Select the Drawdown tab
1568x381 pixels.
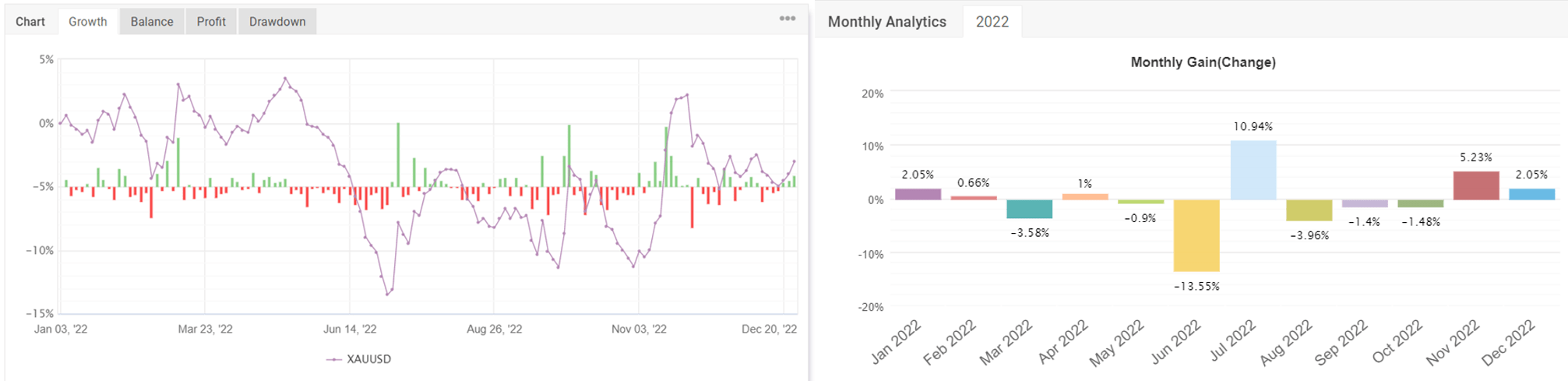point(277,22)
